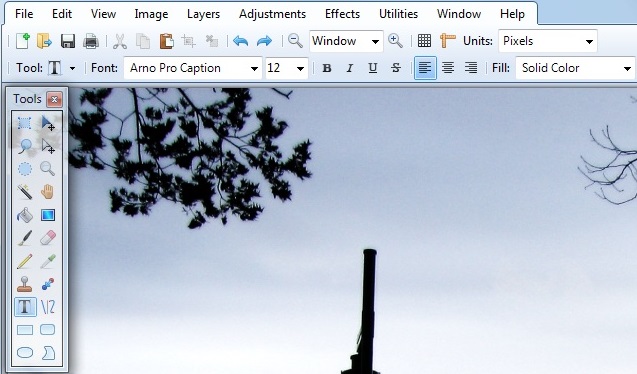Choose the Pencil tool

tap(24, 261)
